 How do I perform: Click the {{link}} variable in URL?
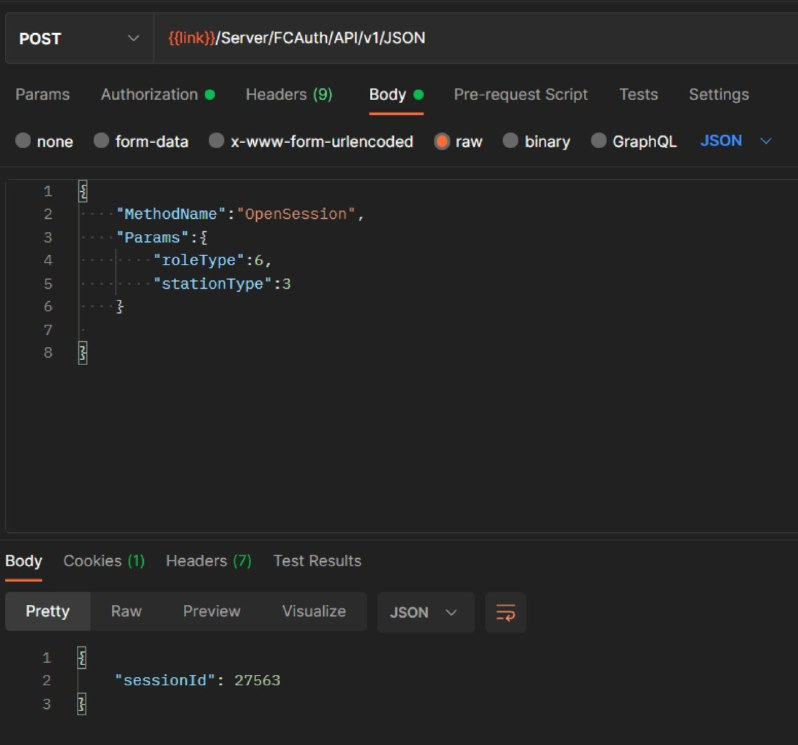tap(192, 38)
